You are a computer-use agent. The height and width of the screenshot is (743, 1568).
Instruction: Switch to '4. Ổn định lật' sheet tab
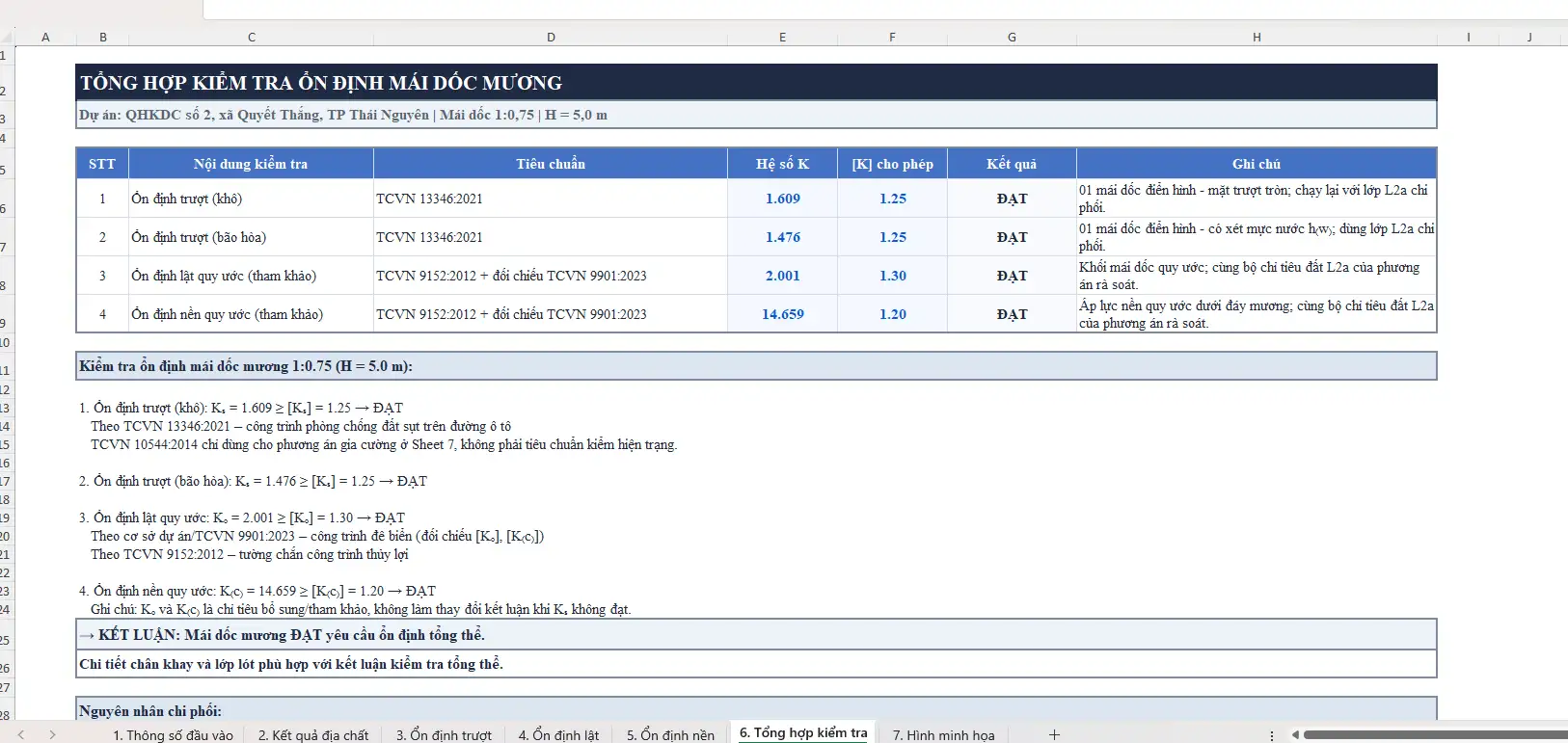(558, 735)
